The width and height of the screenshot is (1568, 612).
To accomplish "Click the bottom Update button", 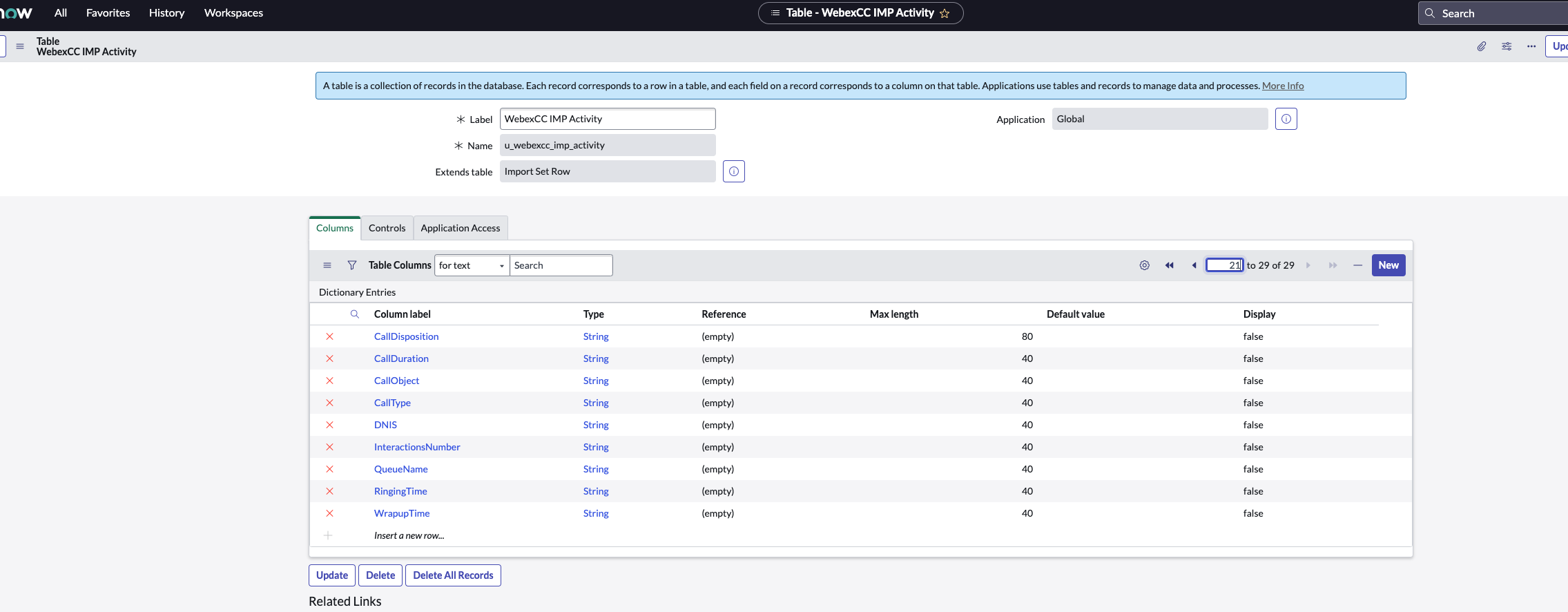I will [332, 575].
